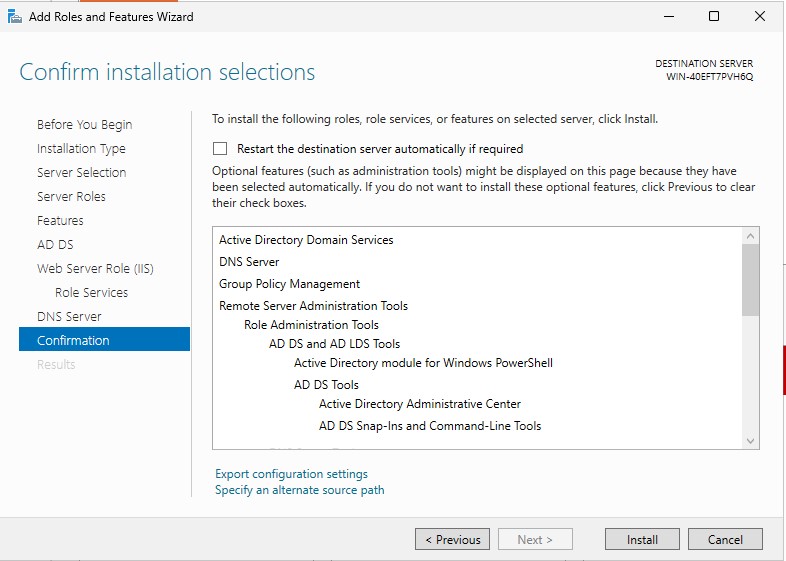Image resolution: width=786 pixels, height=561 pixels.
Task: Select Installation Type in sidebar
Action: 81,149
